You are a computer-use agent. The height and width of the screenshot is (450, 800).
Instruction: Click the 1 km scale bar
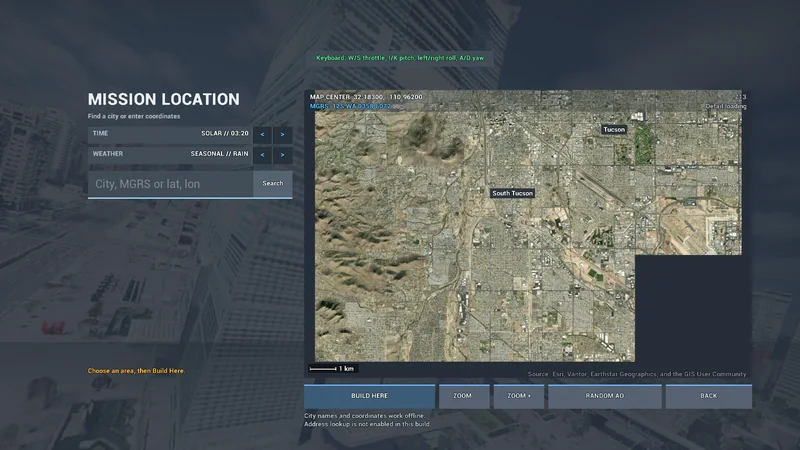click(x=332, y=368)
